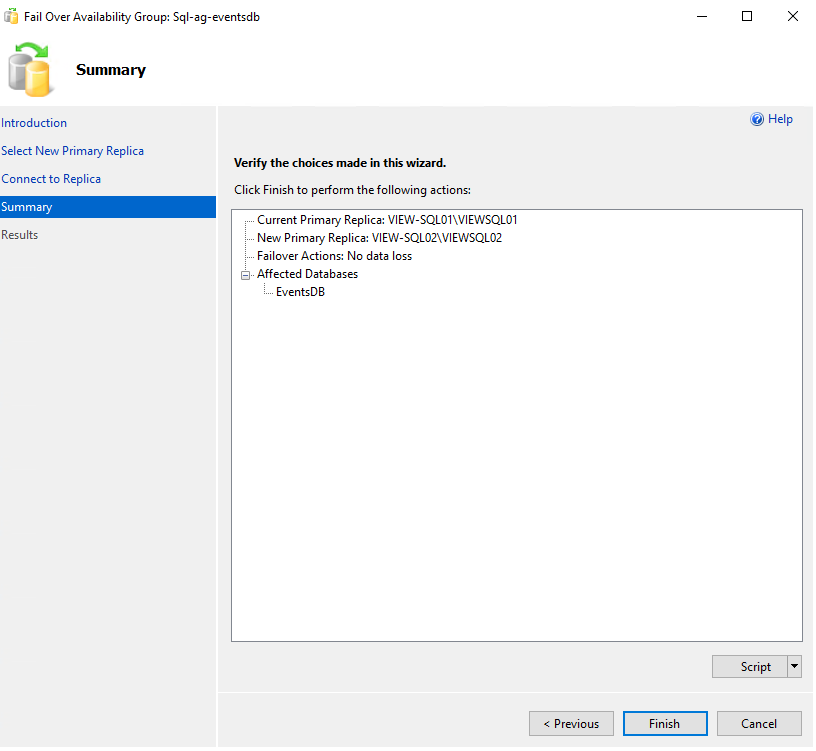This screenshot has width=816, height=751.
Task: Open the Help link
Action: click(780, 119)
